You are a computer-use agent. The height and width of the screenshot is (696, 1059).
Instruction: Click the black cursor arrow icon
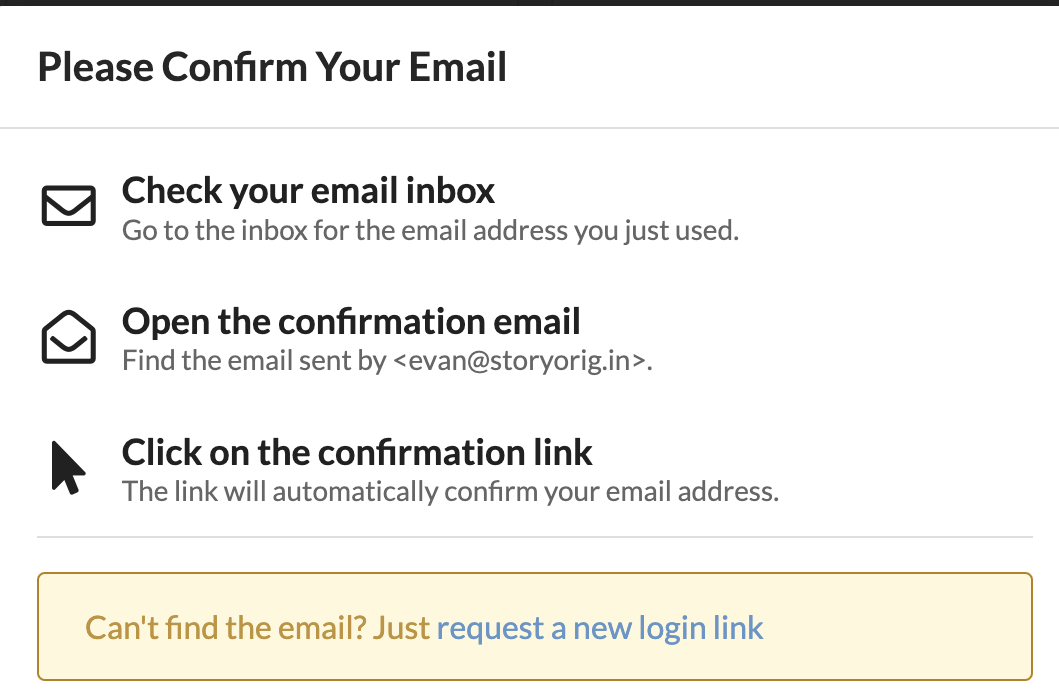coord(67,467)
